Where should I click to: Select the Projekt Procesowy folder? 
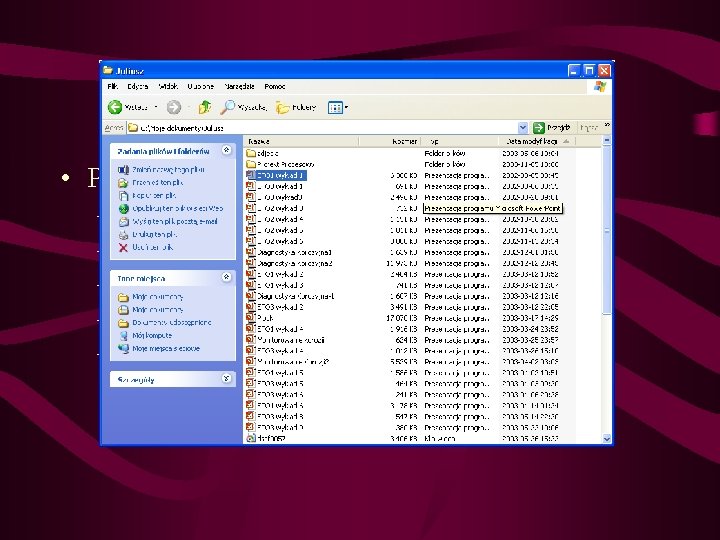click(x=281, y=164)
